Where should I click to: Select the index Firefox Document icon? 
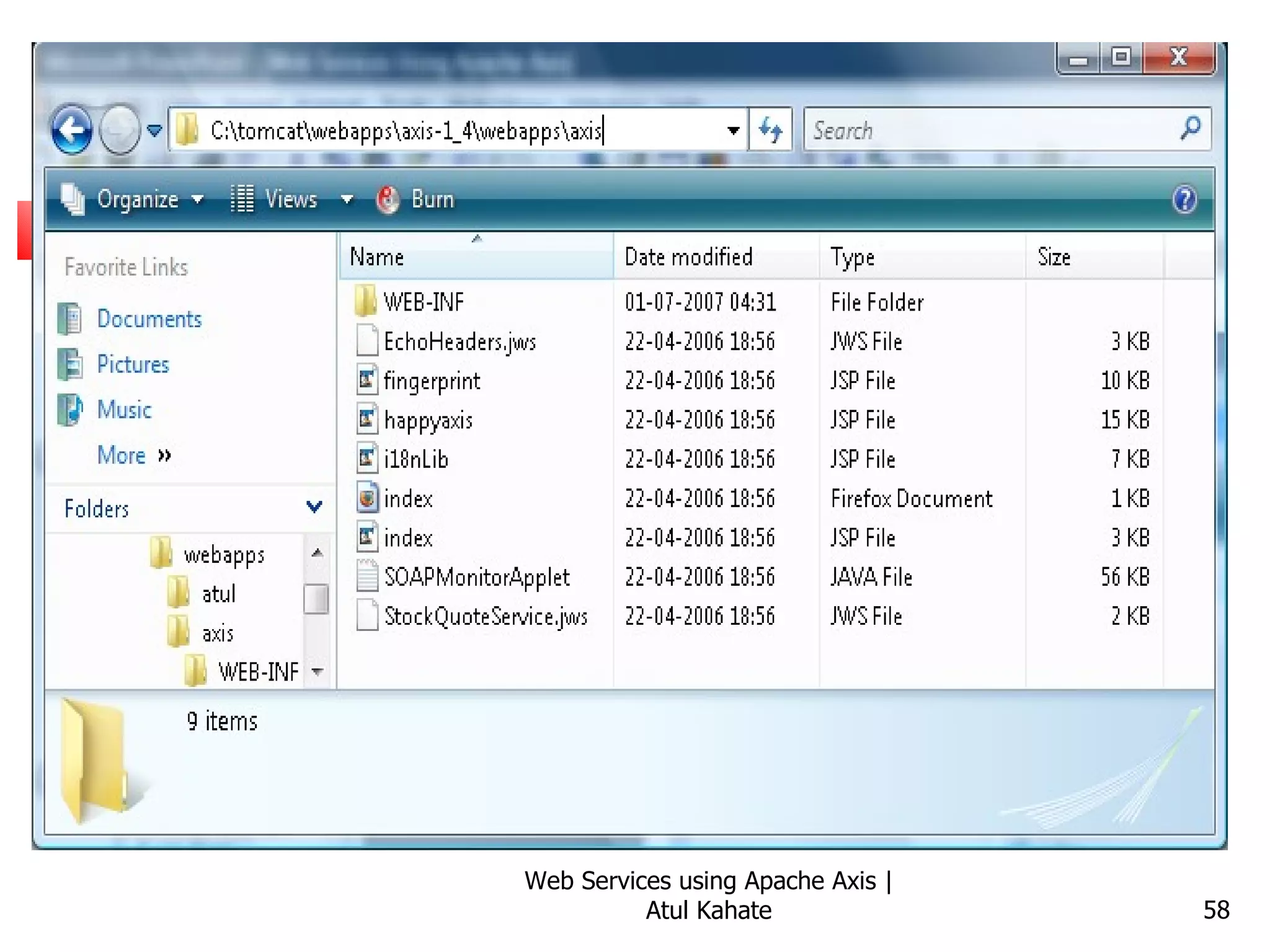366,497
